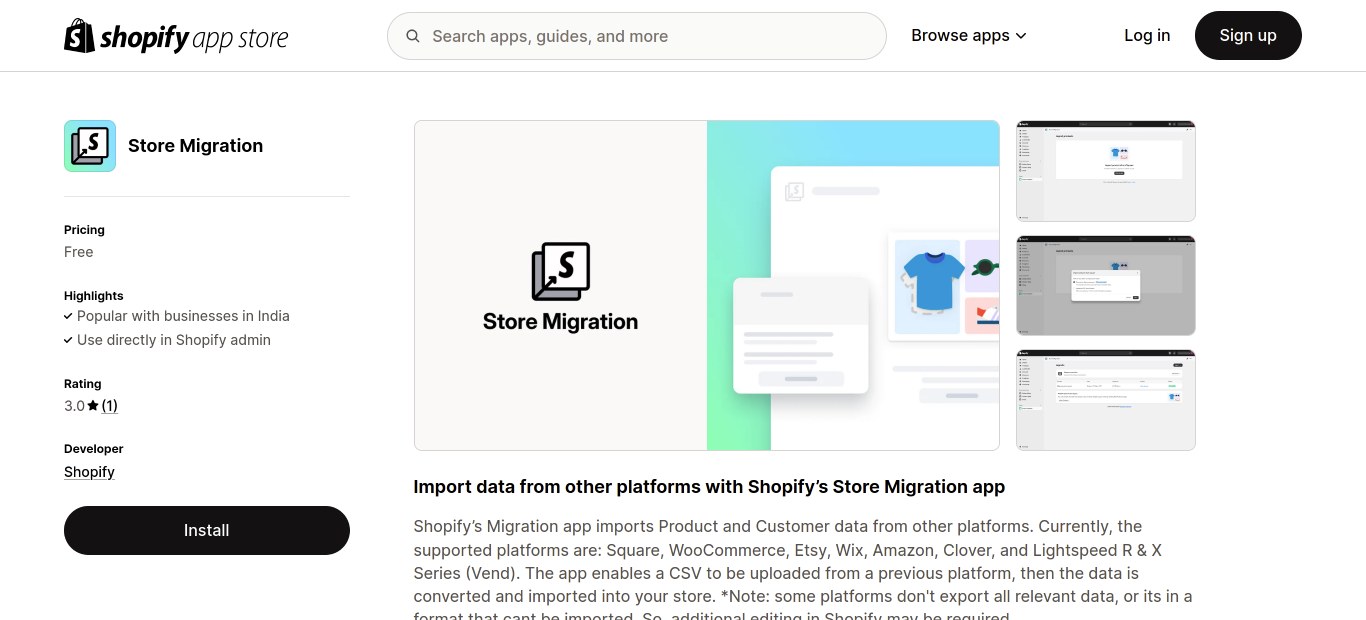Open the Shopify developer profile link
1366x620 pixels.
tap(89, 471)
